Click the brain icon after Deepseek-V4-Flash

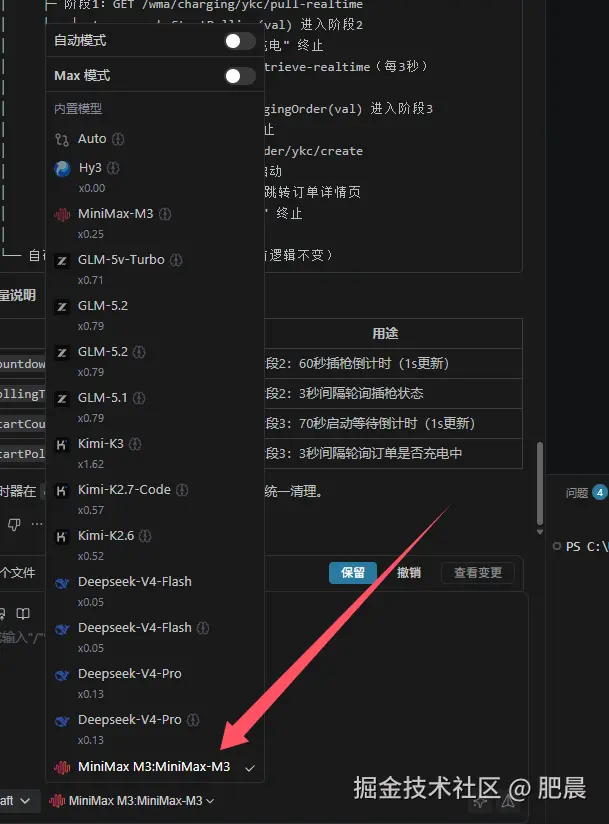[203, 627]
